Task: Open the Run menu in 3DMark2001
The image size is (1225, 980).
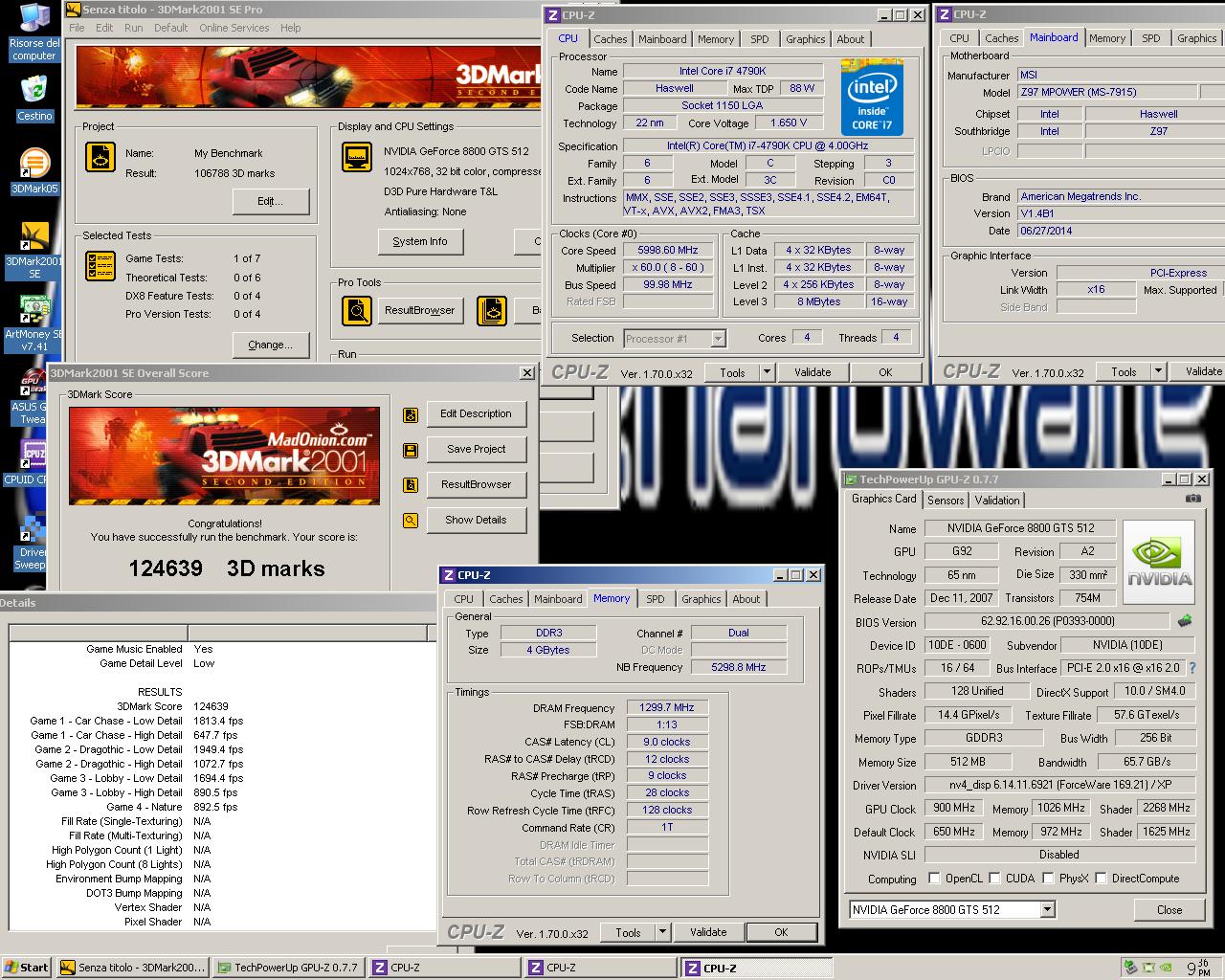Action: (x=133, y=28)
